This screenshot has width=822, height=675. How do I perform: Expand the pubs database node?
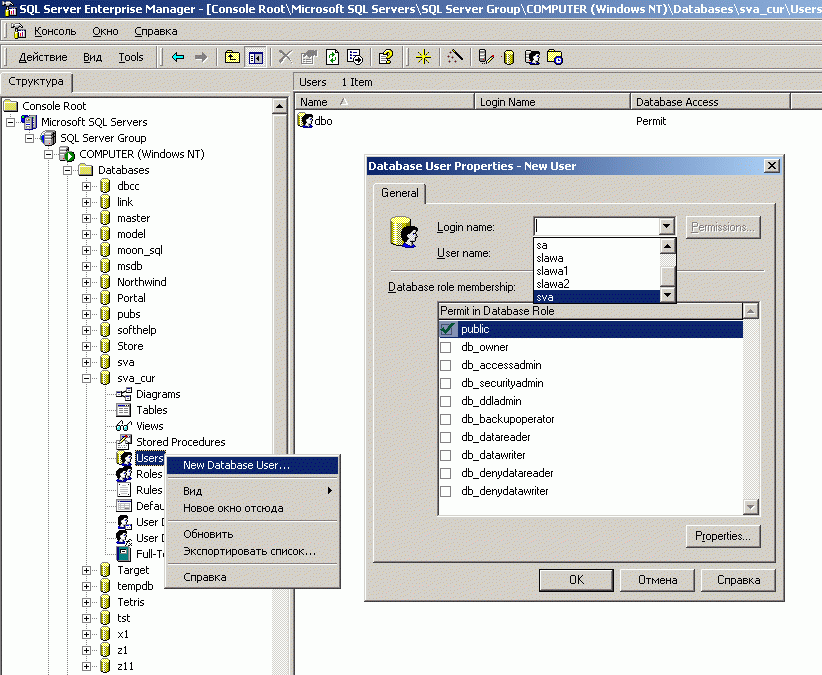click(x=86, y=314)
